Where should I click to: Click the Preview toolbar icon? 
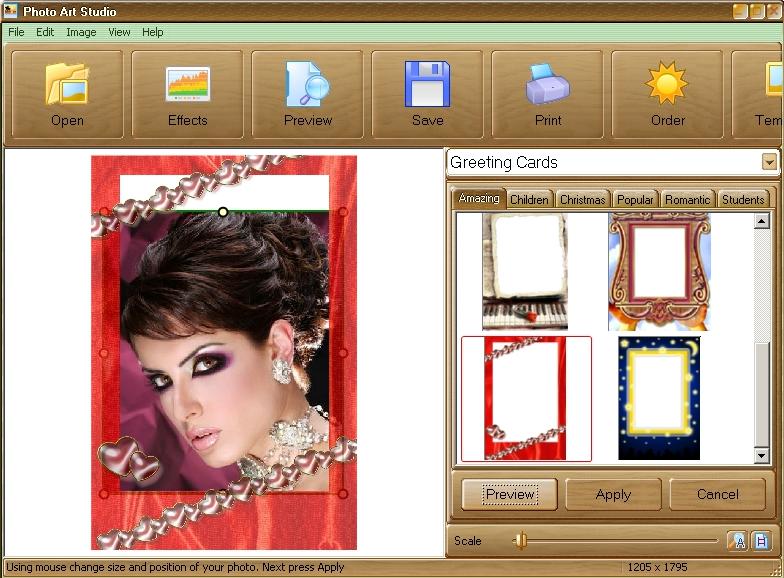pyautogui.click(x=308, y=94)
